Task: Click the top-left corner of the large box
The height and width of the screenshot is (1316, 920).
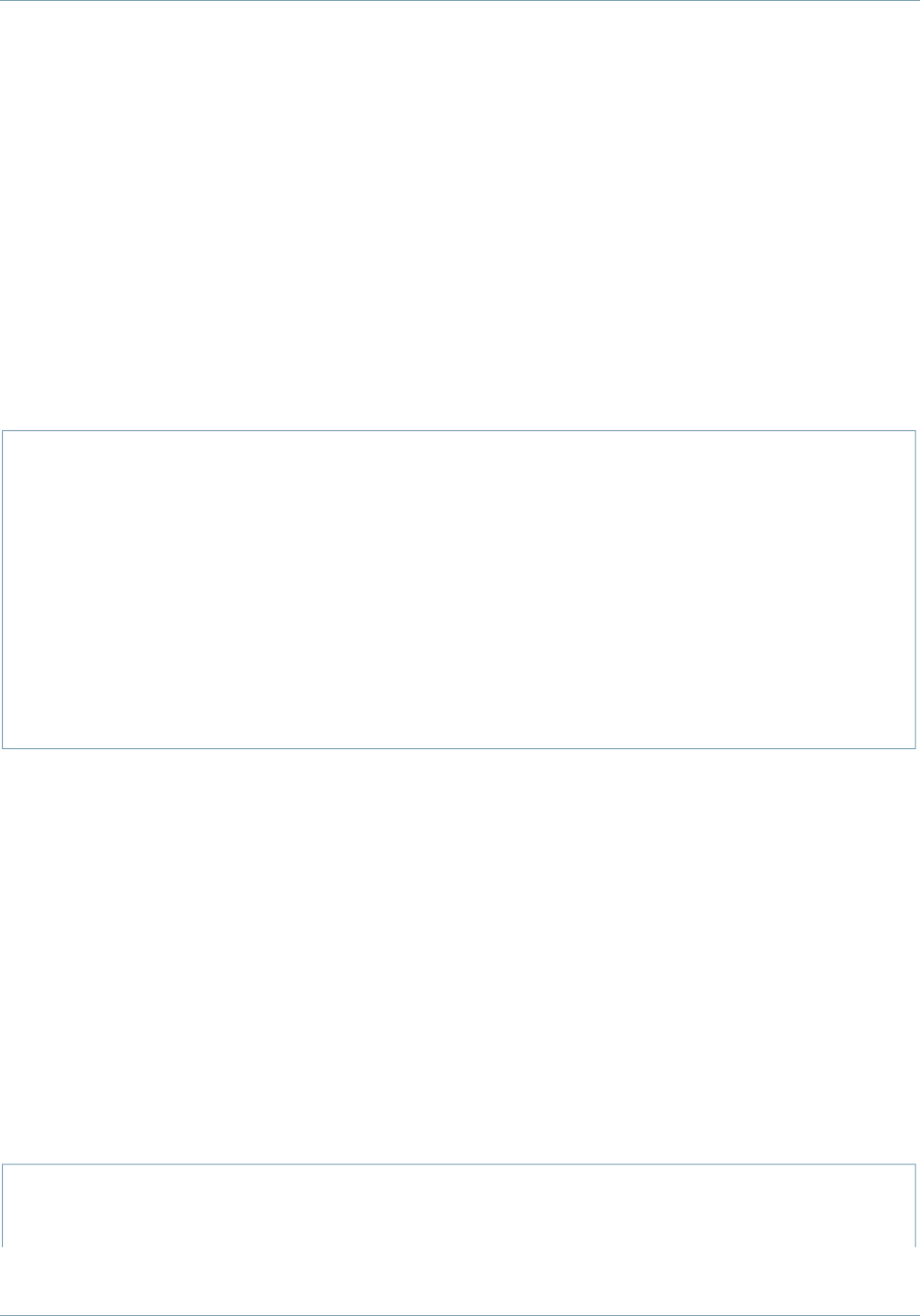Action: [x=2, y=430]
